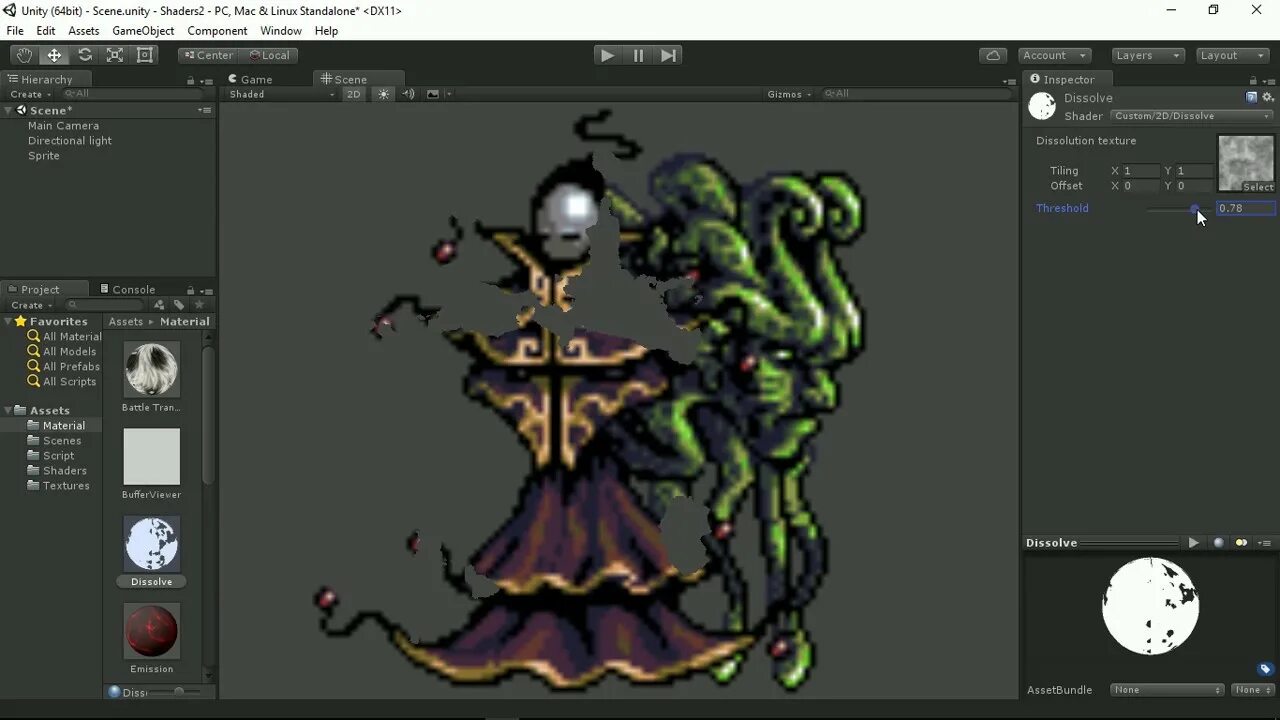
Task: Step one frame forward
Action: pyautogui.click(x=669, y=55)
